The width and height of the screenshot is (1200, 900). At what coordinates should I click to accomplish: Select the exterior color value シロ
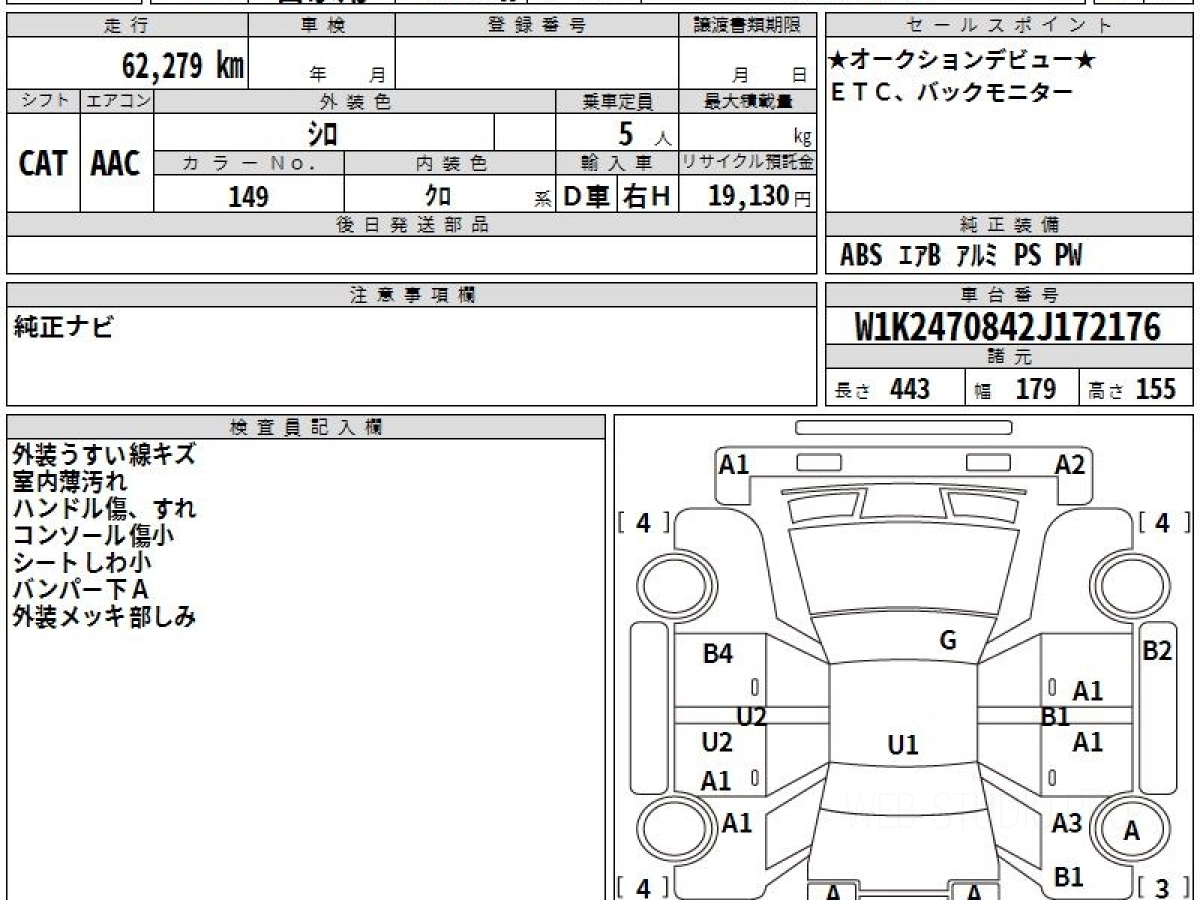(322, 133)
